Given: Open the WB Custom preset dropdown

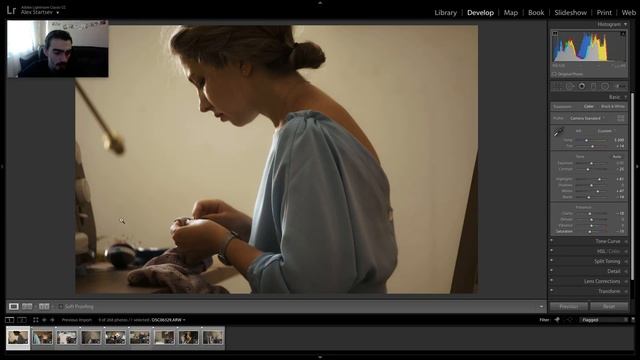Looking at the screenshot, I should pyautogui.click(x=607, y=131).
